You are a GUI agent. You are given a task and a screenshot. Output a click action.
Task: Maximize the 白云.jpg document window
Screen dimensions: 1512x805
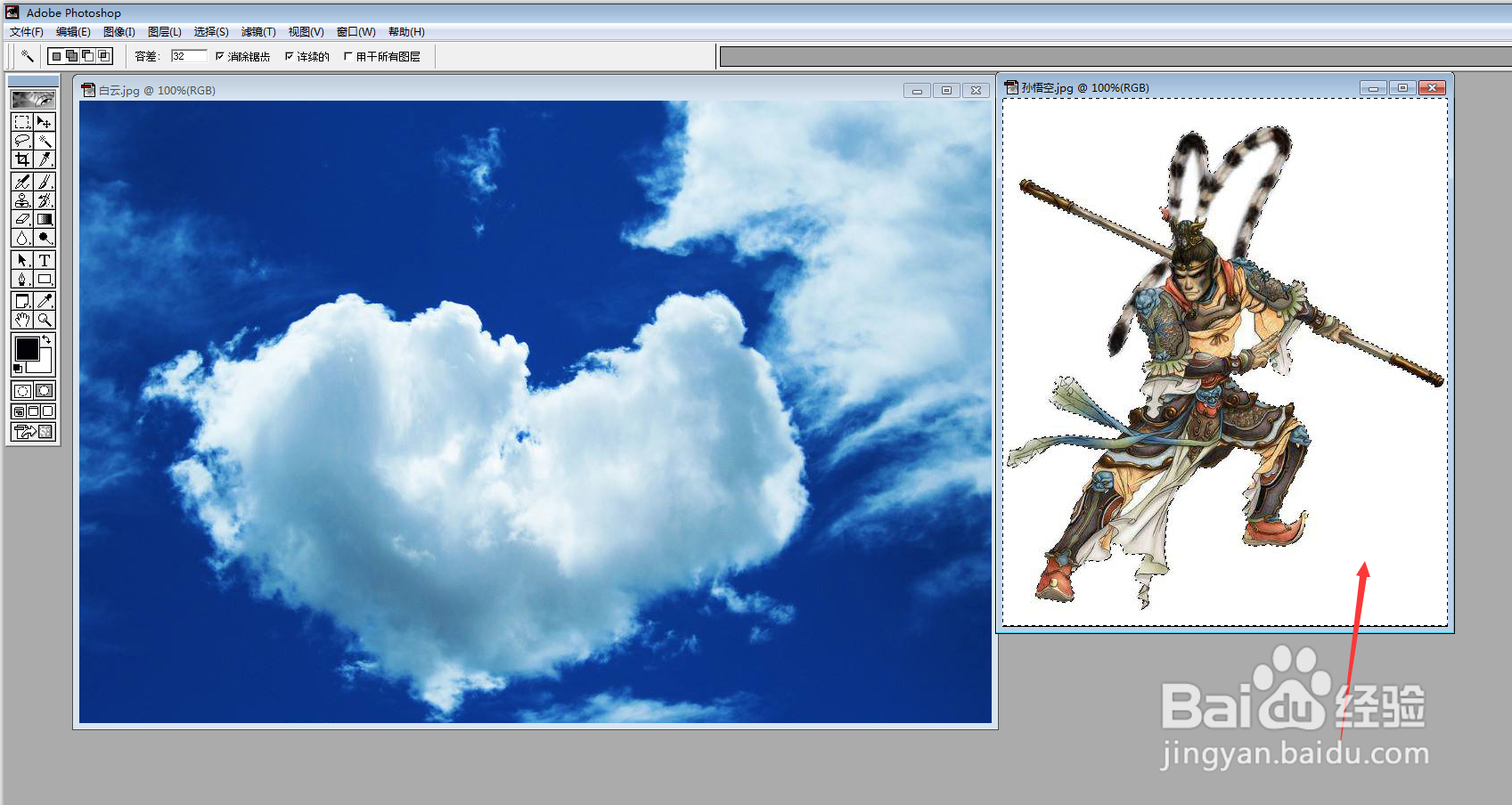click(x=946, y=90)
